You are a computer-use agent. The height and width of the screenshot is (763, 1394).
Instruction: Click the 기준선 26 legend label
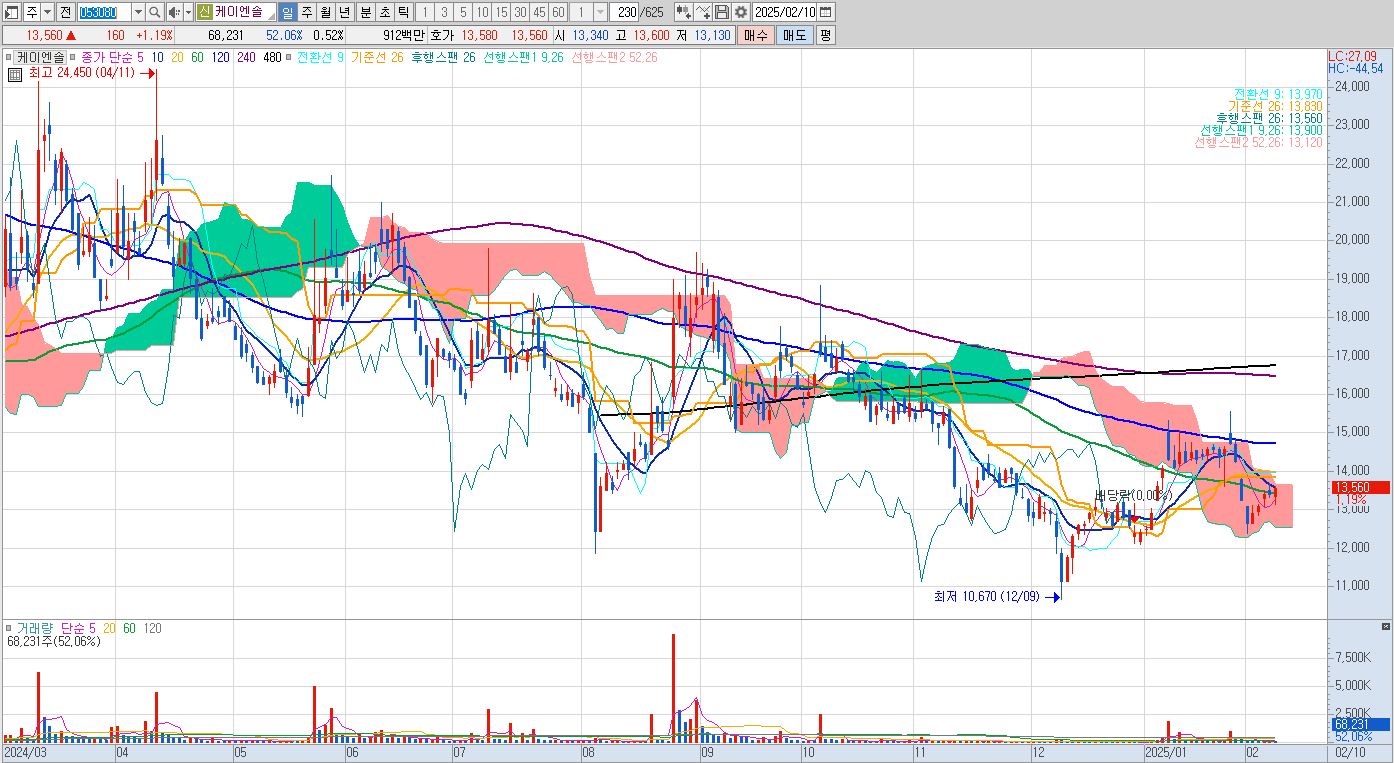(378, 57)
